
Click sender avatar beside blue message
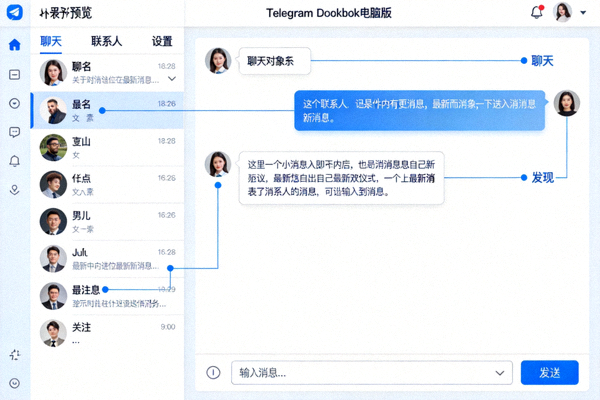point(567,103)
